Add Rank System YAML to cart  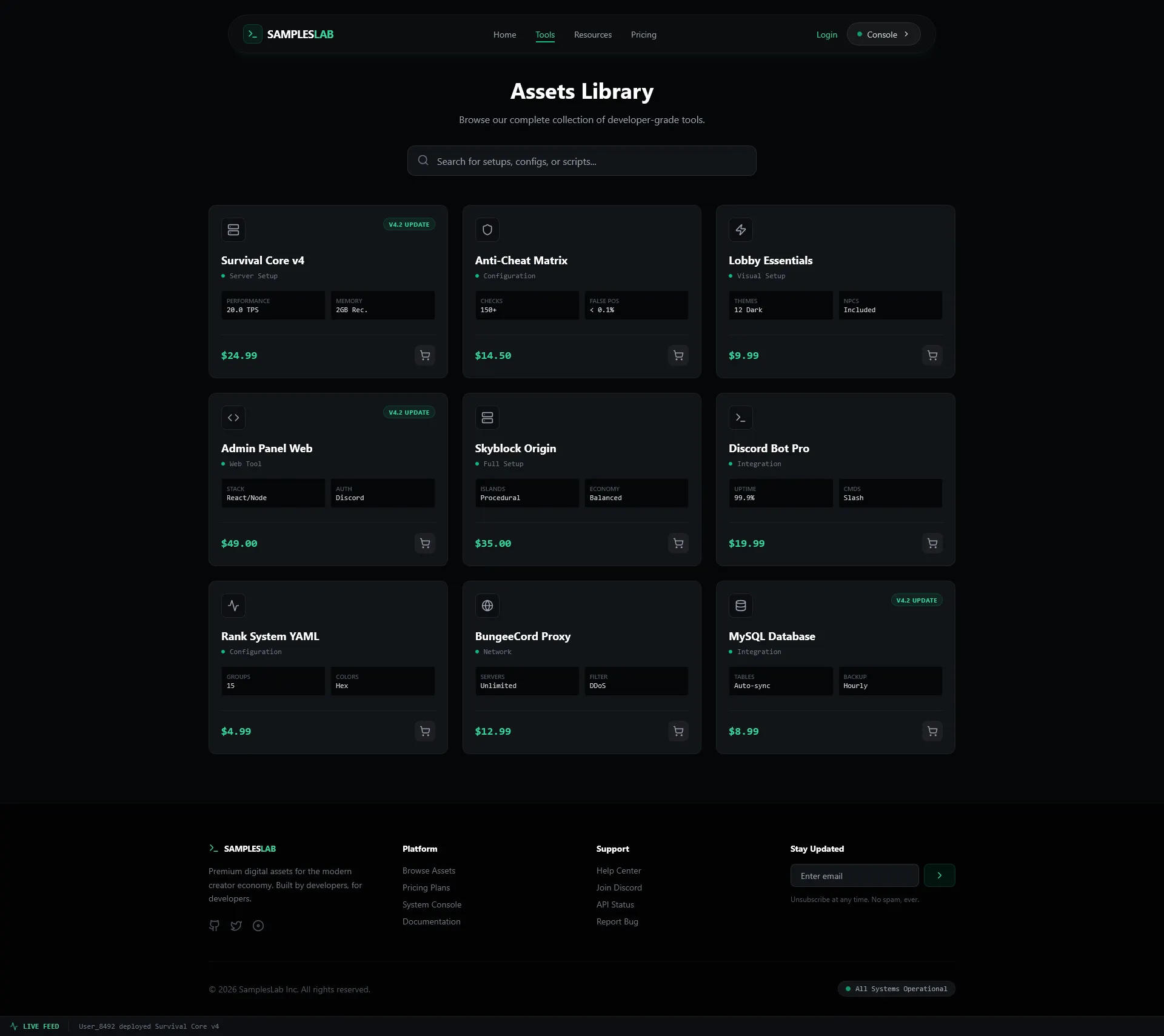(424, 731)
